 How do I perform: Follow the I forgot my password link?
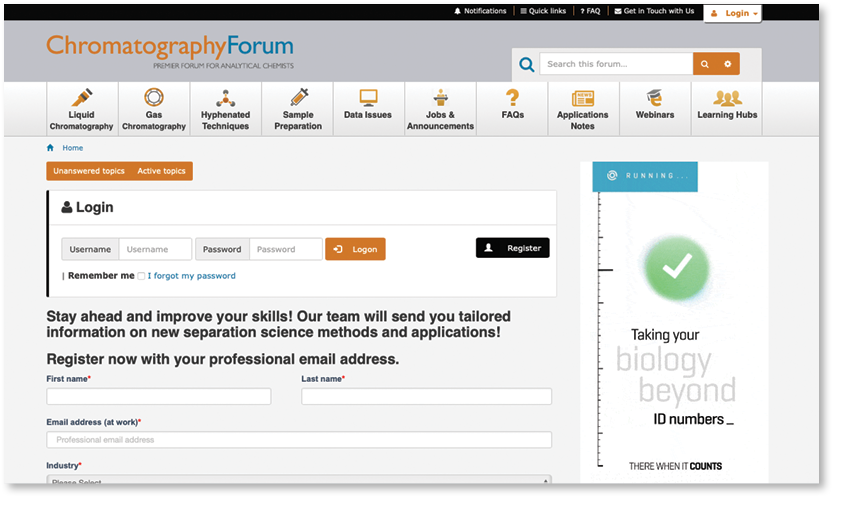point(192,276)
